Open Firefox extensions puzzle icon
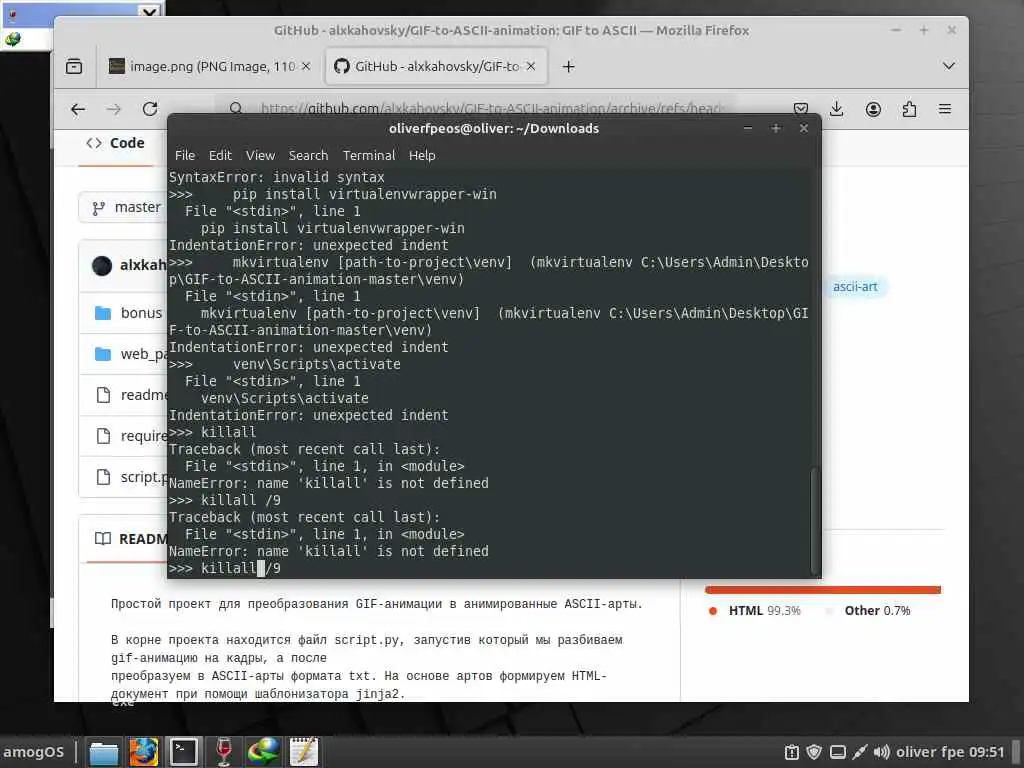 909,109
